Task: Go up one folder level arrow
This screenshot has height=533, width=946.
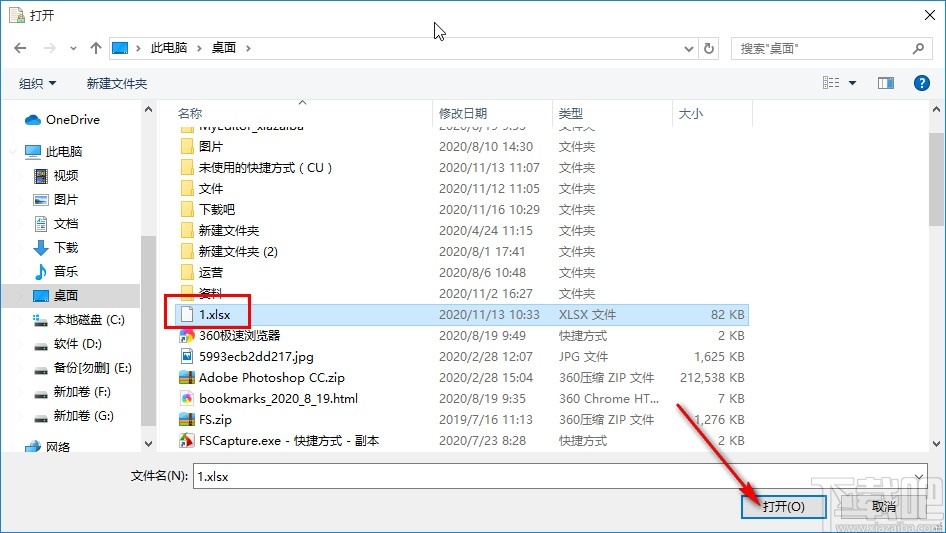Action: point(95,48)
